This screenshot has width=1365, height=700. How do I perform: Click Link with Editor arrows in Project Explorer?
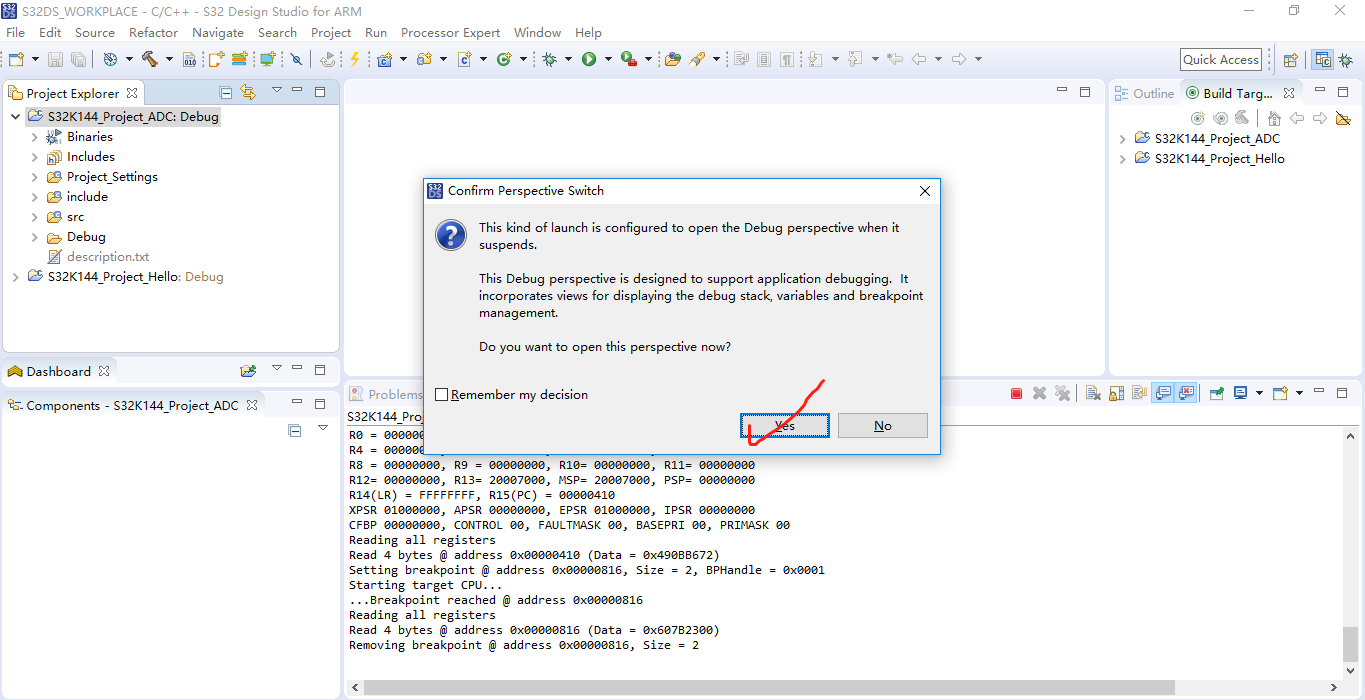click(248, 92)
